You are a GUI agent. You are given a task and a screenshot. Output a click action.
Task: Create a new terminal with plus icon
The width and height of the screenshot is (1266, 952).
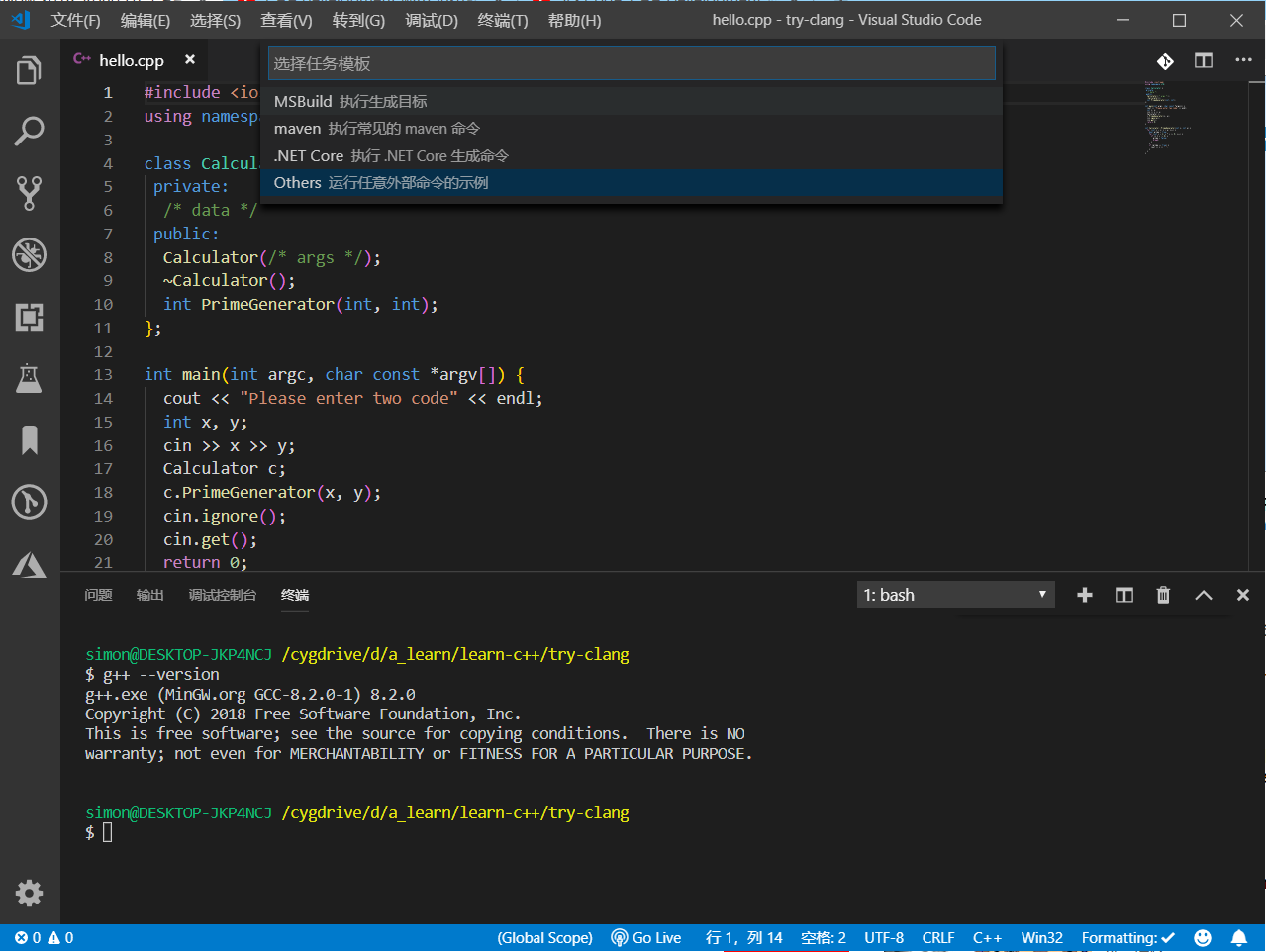[x=1085, y=595]
